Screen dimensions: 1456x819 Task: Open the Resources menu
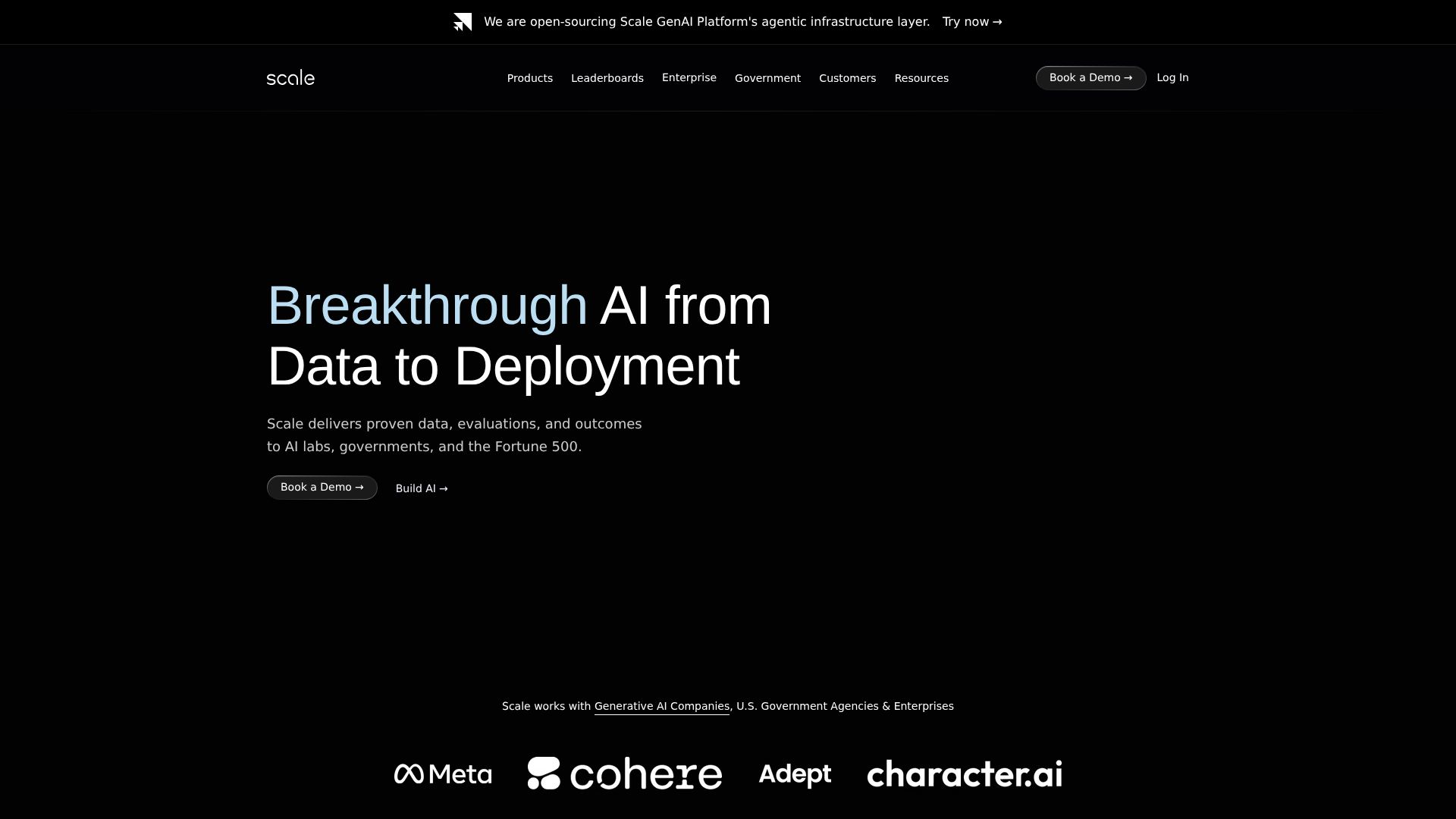(x=921, y=78)
